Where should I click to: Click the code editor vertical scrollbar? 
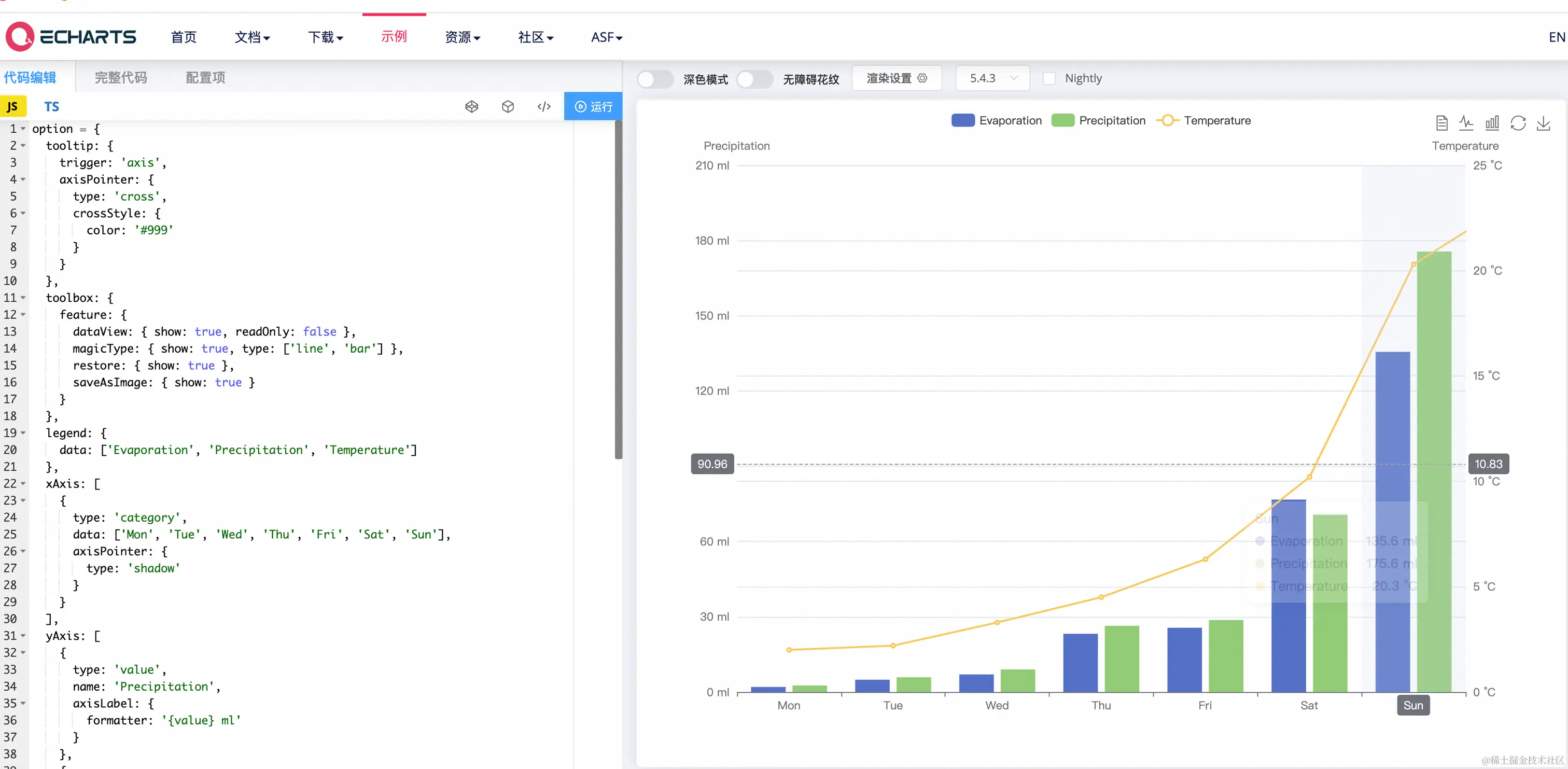click(x=619, y=289)
